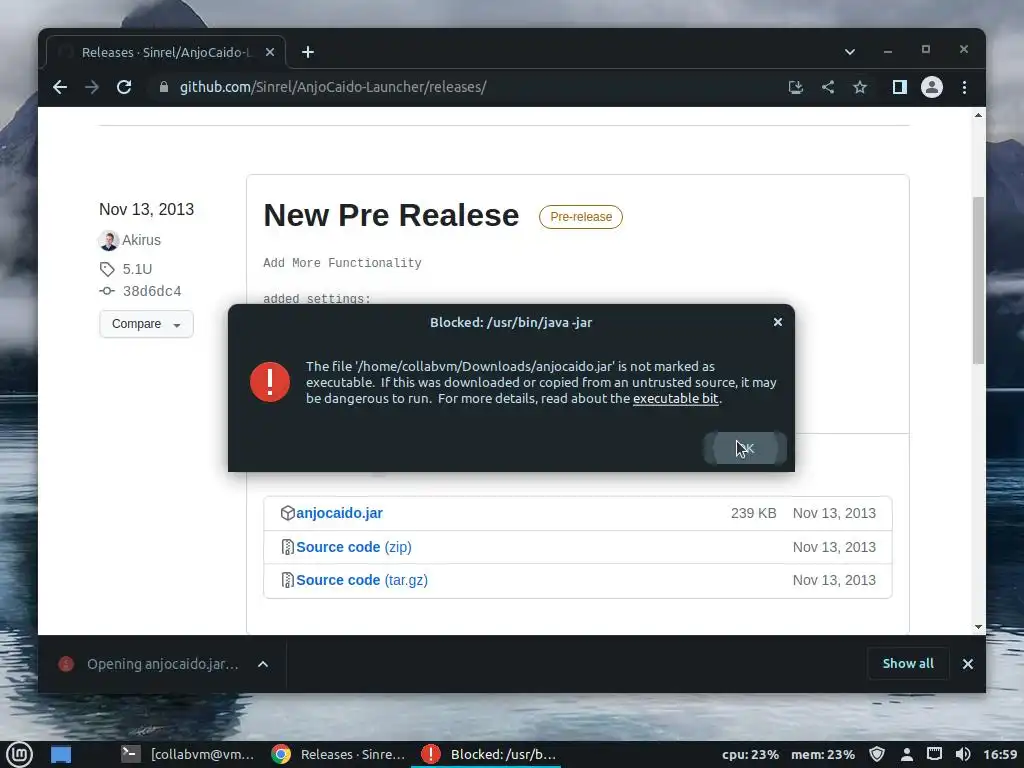Click the network/display tray icon

click(935, 754)
